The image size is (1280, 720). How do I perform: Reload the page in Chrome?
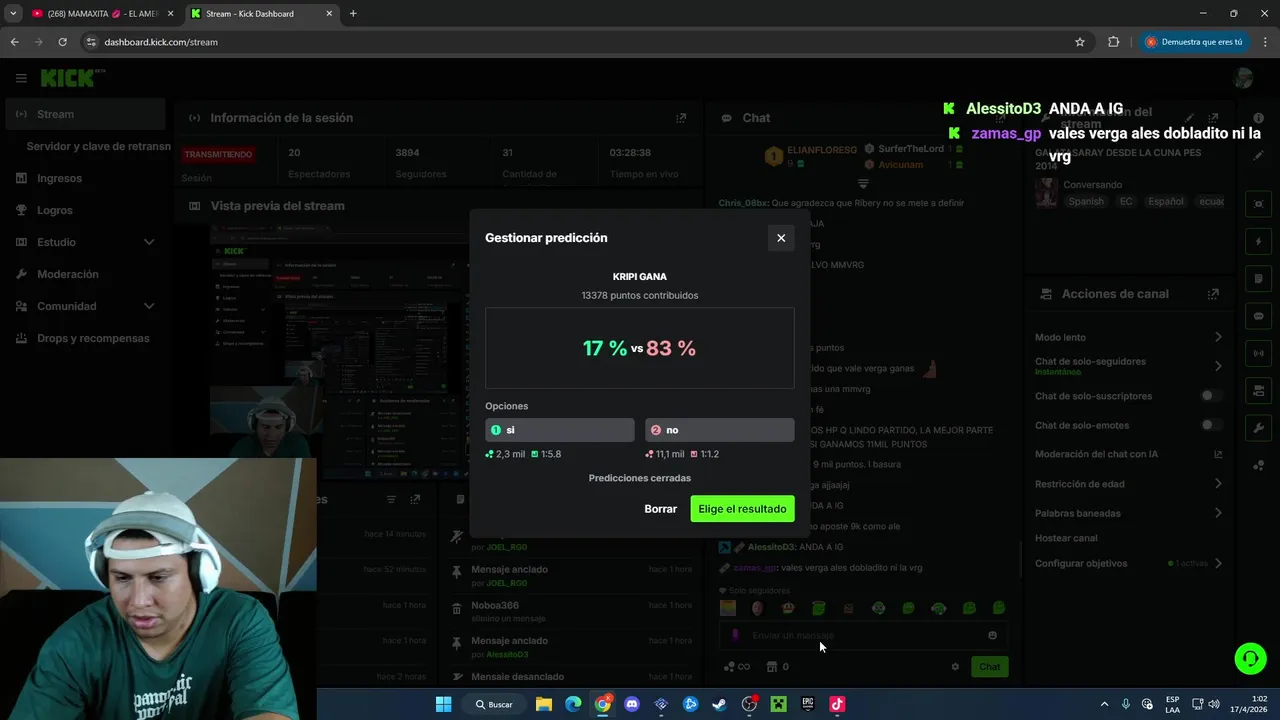pyautogui.click(x=62, y=42)
